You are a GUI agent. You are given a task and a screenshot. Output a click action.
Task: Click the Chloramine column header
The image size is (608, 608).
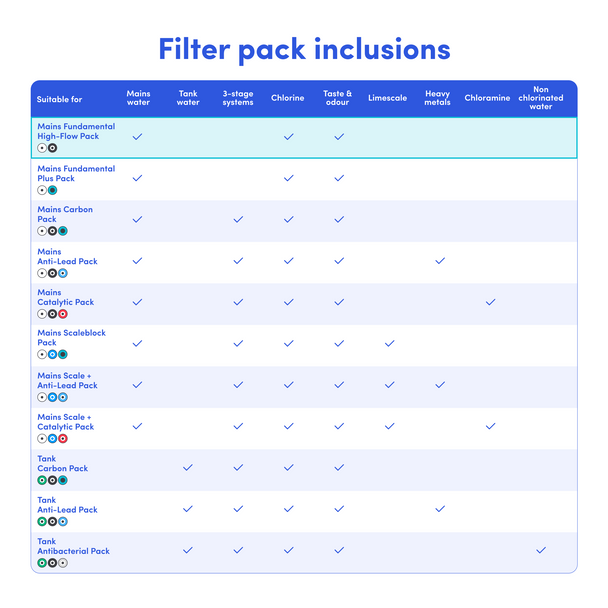pos(487,98)
